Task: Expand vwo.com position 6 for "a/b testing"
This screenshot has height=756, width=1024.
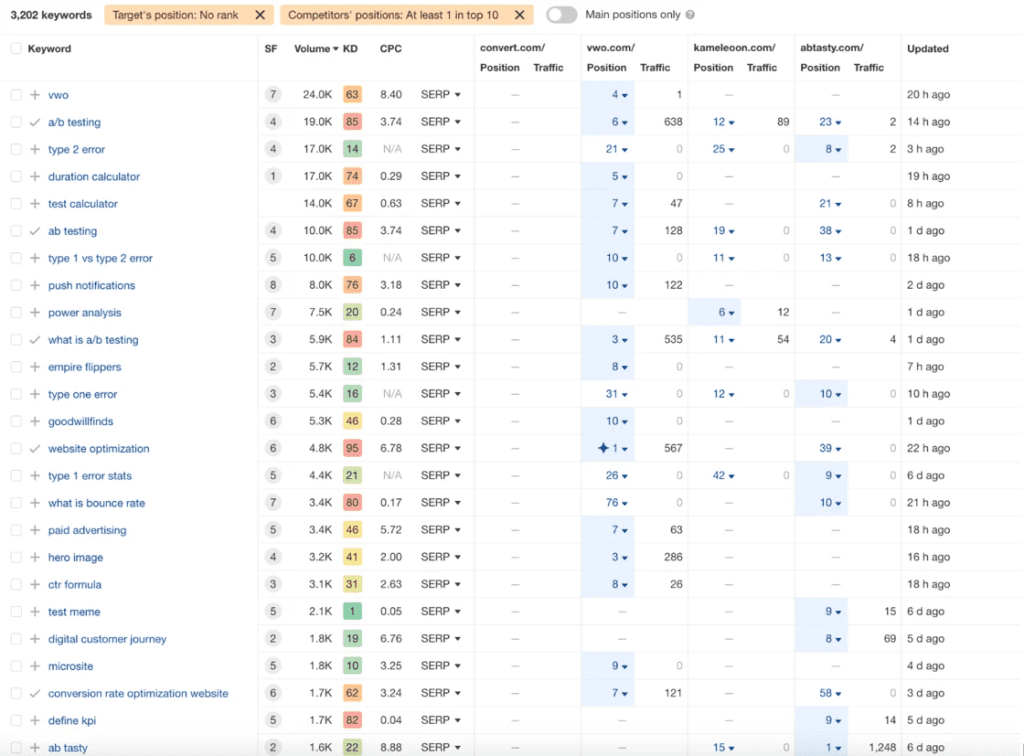Action: (x=619, y=122)
